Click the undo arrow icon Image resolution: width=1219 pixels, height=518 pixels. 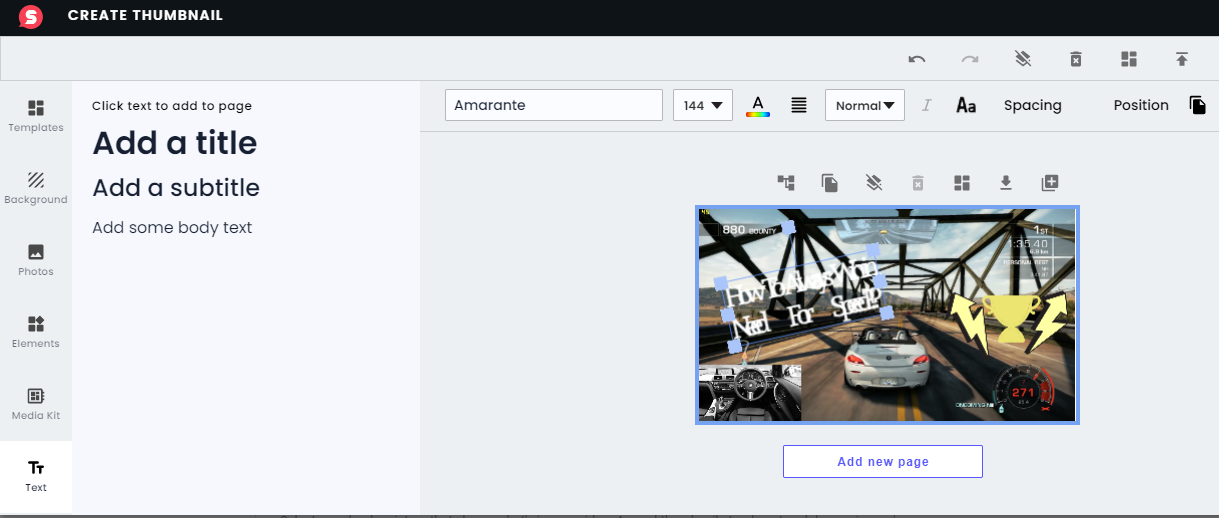(x=917, y=59)
